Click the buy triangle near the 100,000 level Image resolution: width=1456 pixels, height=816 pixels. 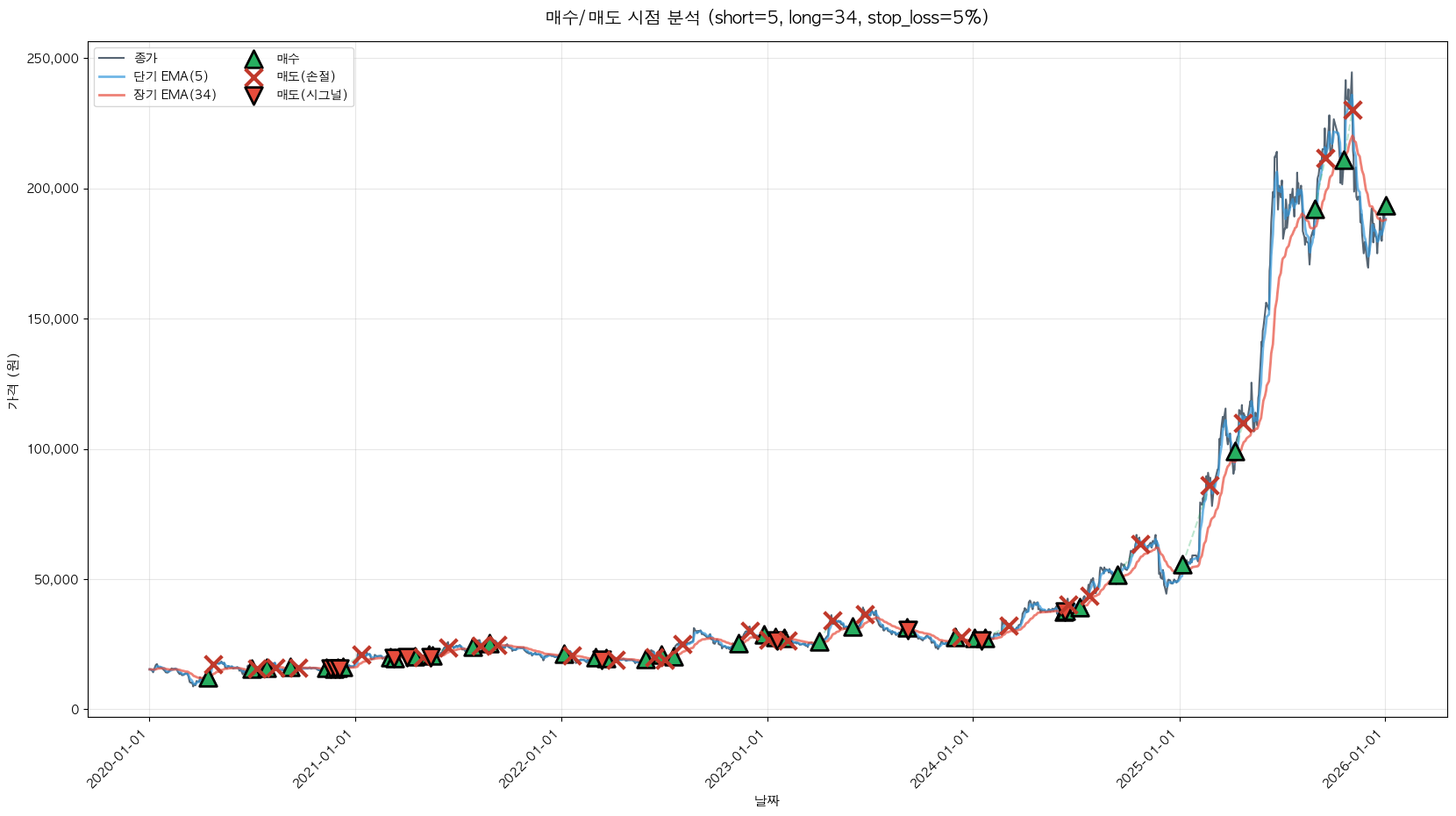tap(1235, 452)
